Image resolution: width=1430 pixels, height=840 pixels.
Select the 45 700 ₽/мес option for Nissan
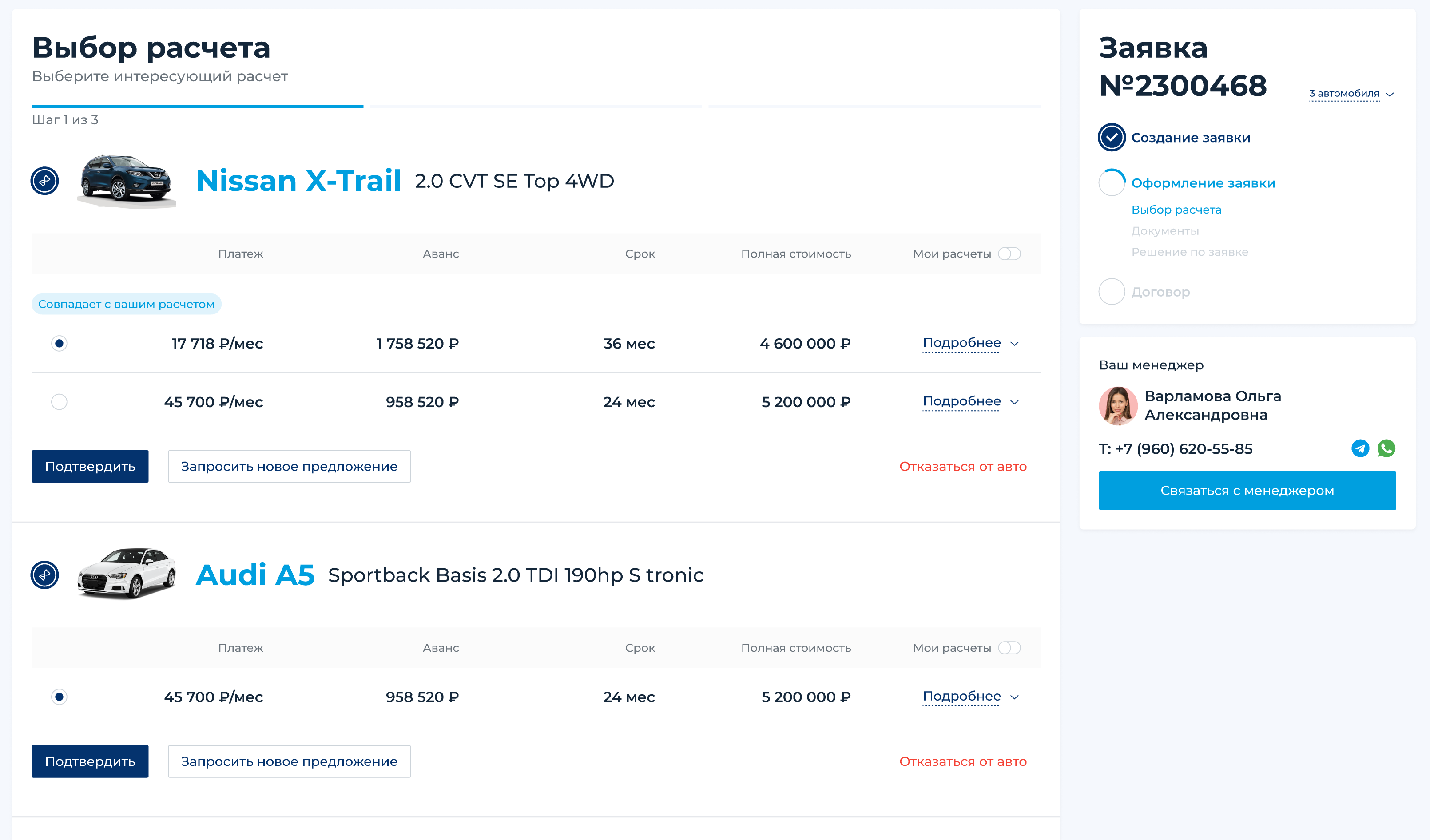tap(59, 402)
